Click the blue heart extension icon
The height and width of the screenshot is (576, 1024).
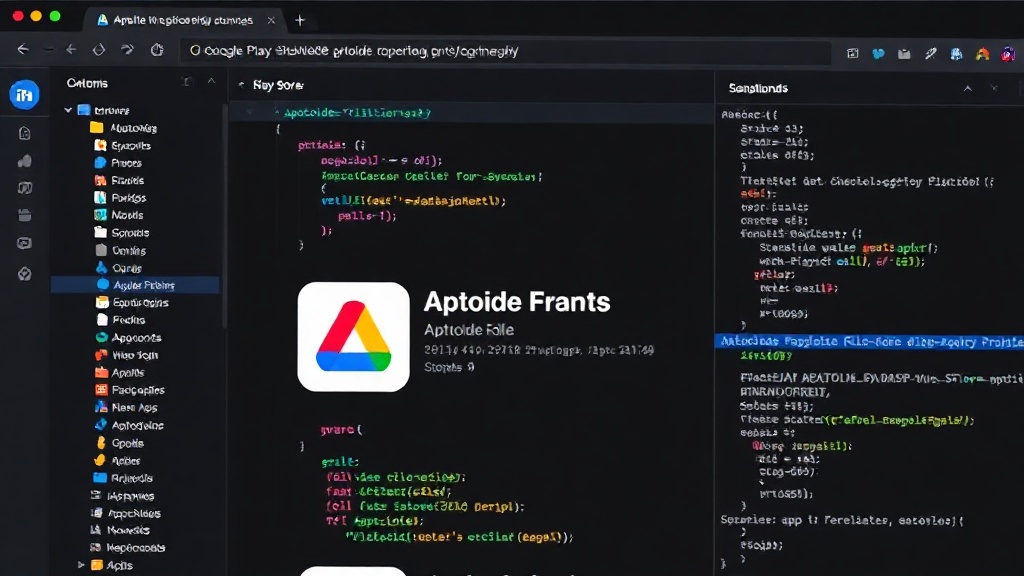coord(878,54)
